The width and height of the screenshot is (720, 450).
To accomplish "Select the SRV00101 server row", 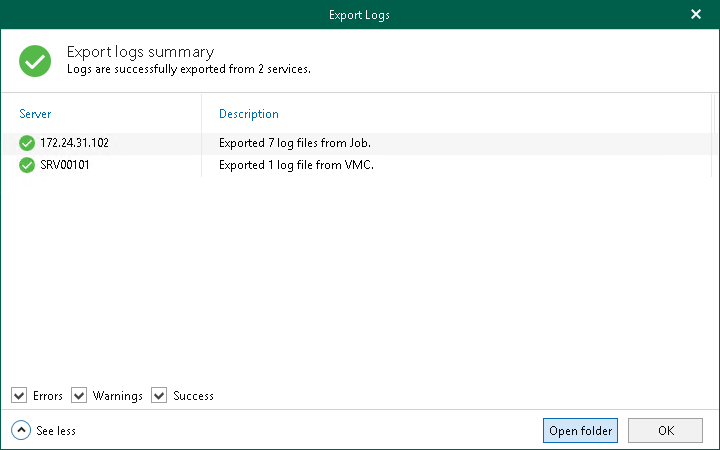I will click(64, 165).
